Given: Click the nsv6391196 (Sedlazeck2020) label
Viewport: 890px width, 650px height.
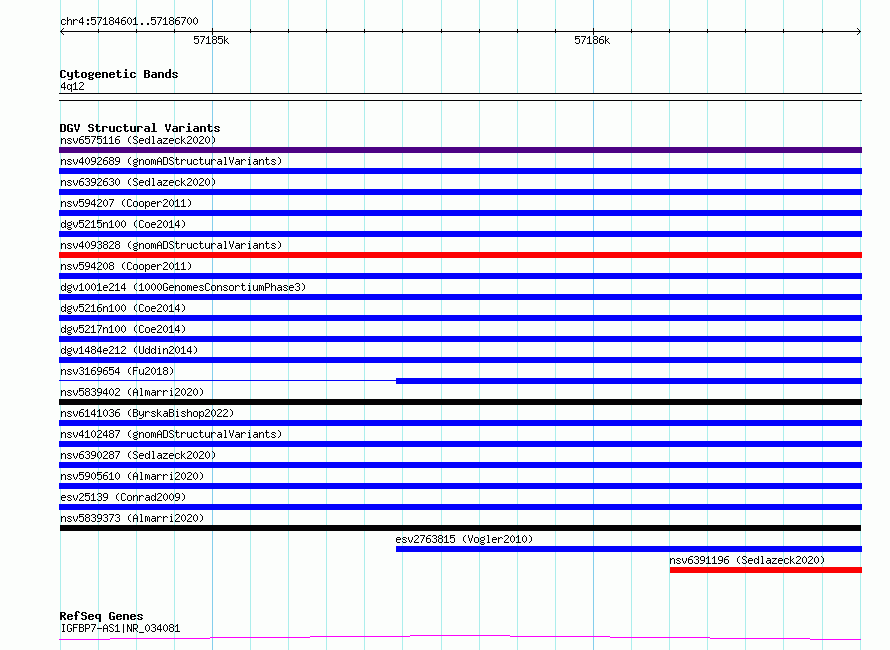Looking at the screenshot, I should pos(747,560).
